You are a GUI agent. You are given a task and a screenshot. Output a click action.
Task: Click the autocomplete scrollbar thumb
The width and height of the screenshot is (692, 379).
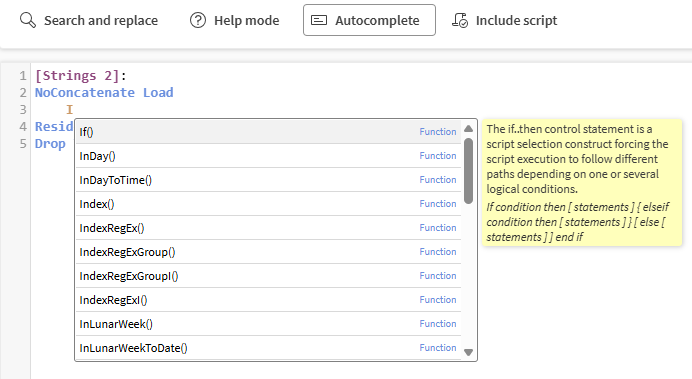pyautogui.click(x=469, y=171)
